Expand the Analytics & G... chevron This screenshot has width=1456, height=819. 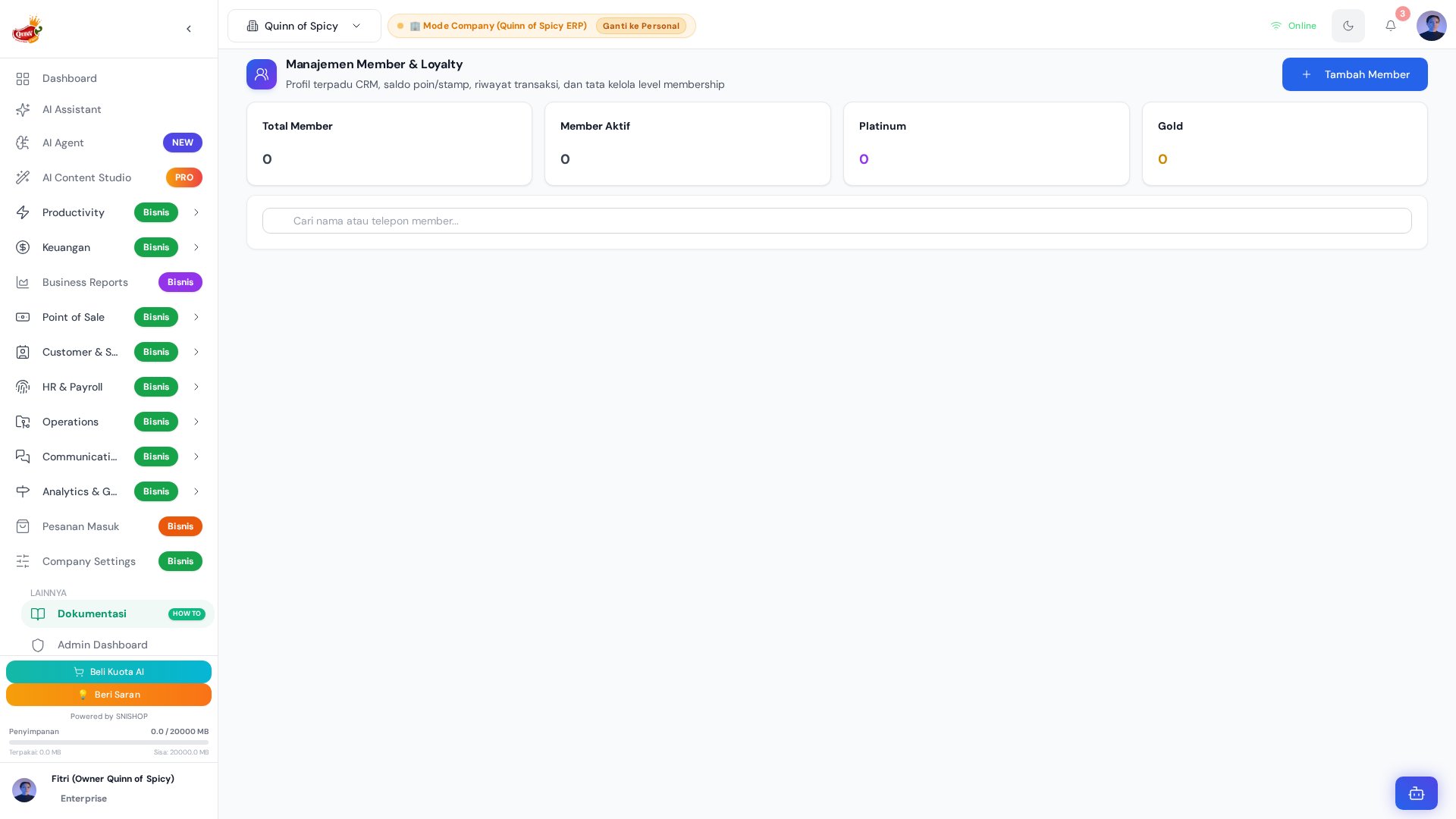click(196, 491)
